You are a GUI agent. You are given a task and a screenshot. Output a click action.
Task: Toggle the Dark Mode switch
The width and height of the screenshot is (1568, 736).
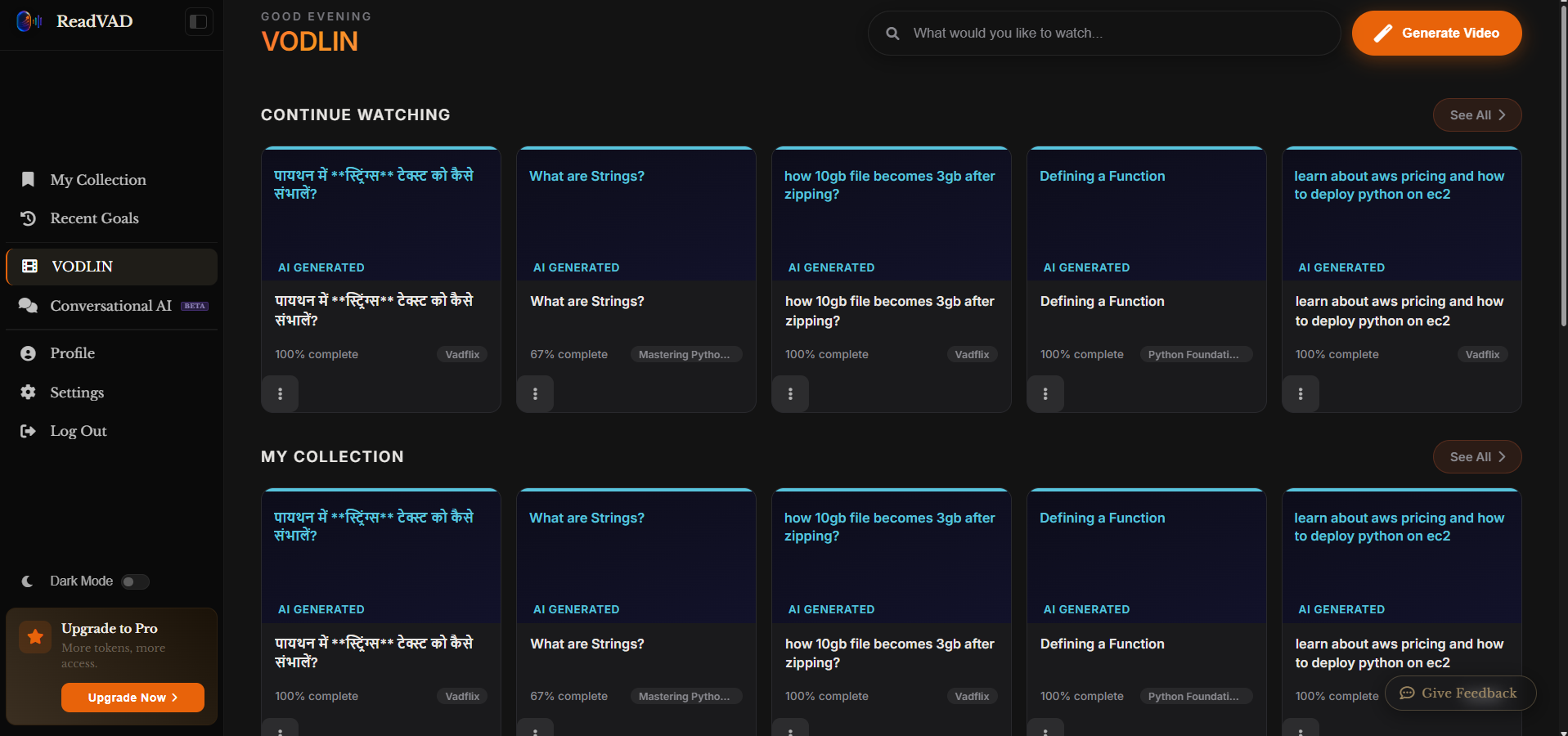click(x=135, y=581)
